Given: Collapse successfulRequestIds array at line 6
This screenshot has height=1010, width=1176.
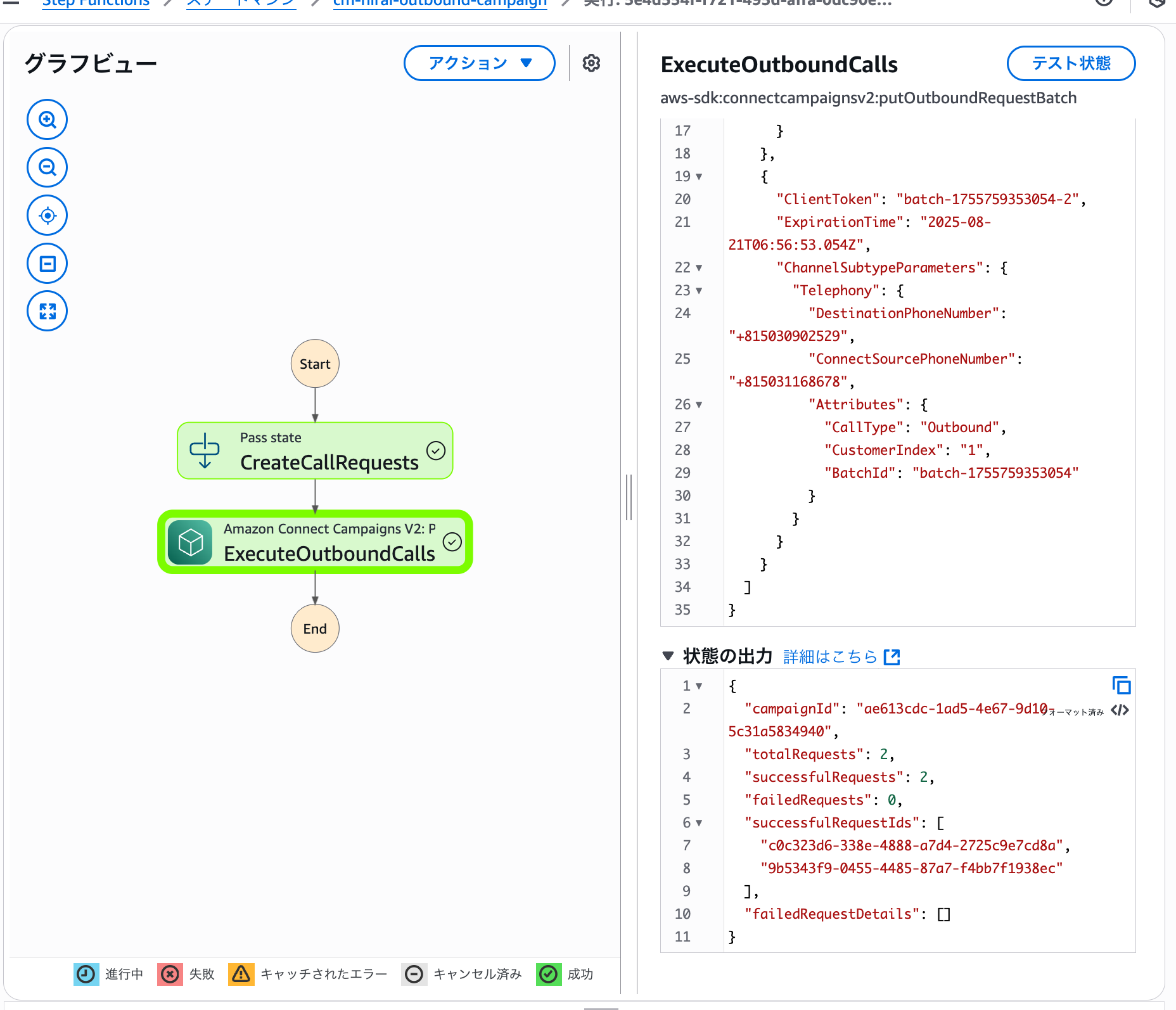Looking at the screenshot, I should pyautogui.click(x=699, y=823).
